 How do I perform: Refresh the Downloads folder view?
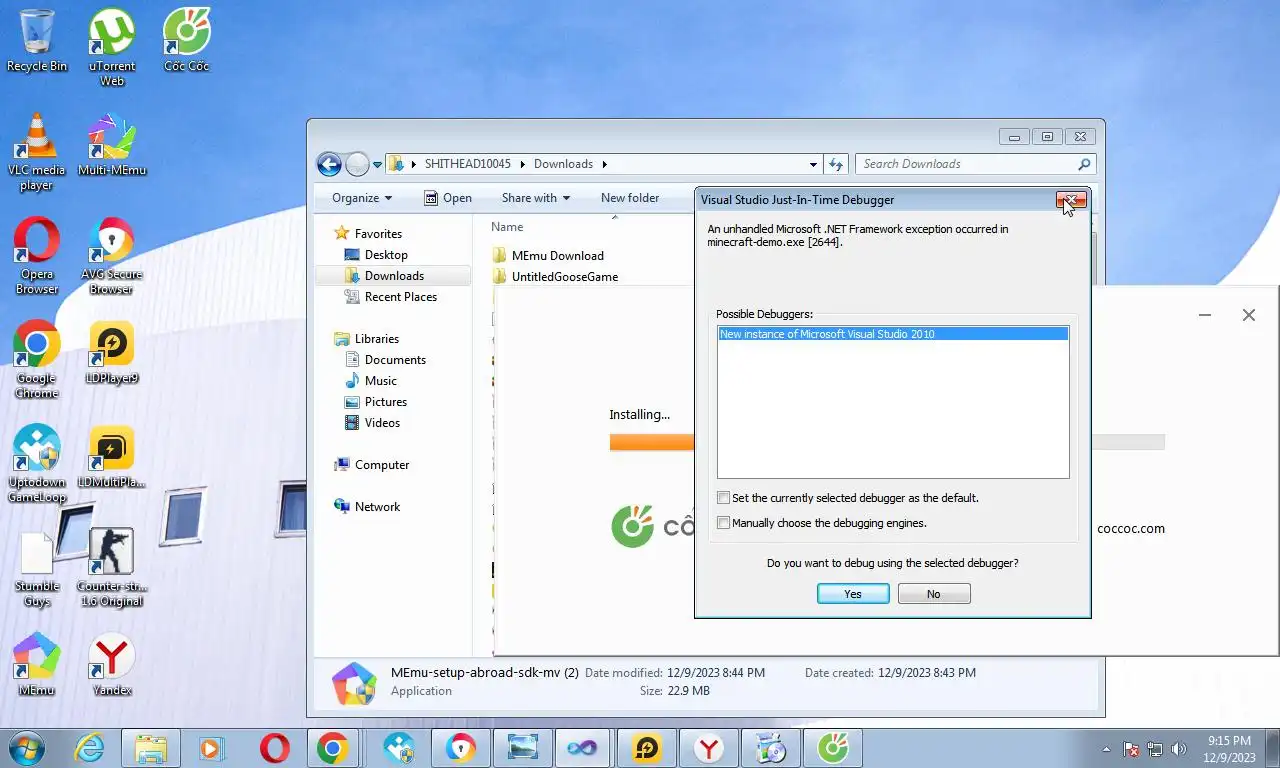[836, 164]
